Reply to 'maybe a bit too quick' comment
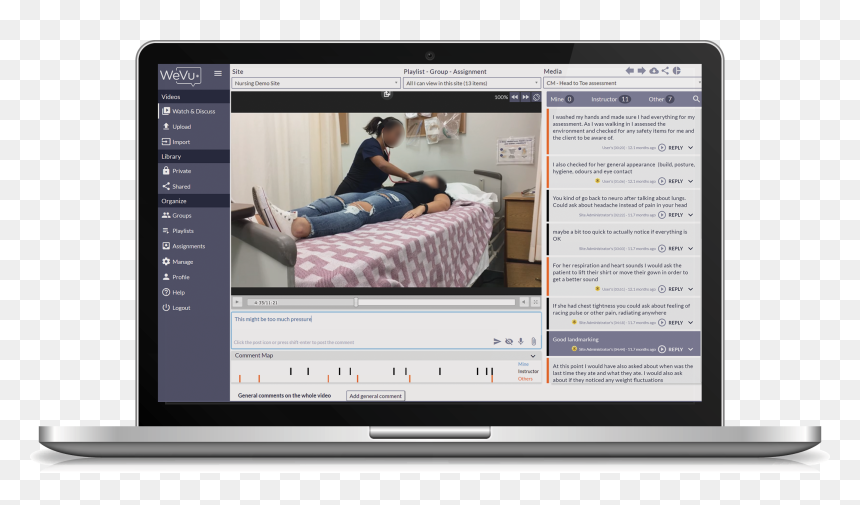The width and height of the screenshot is (860, 505). coord(676,248)
